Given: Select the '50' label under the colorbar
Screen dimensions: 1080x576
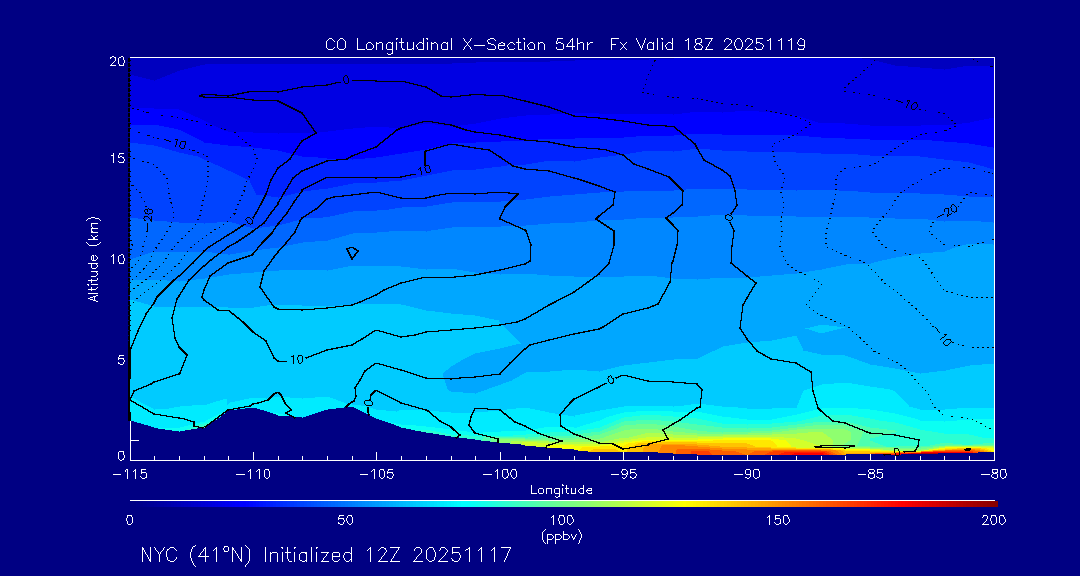Looking at the screenshot, I should point(345,520).
